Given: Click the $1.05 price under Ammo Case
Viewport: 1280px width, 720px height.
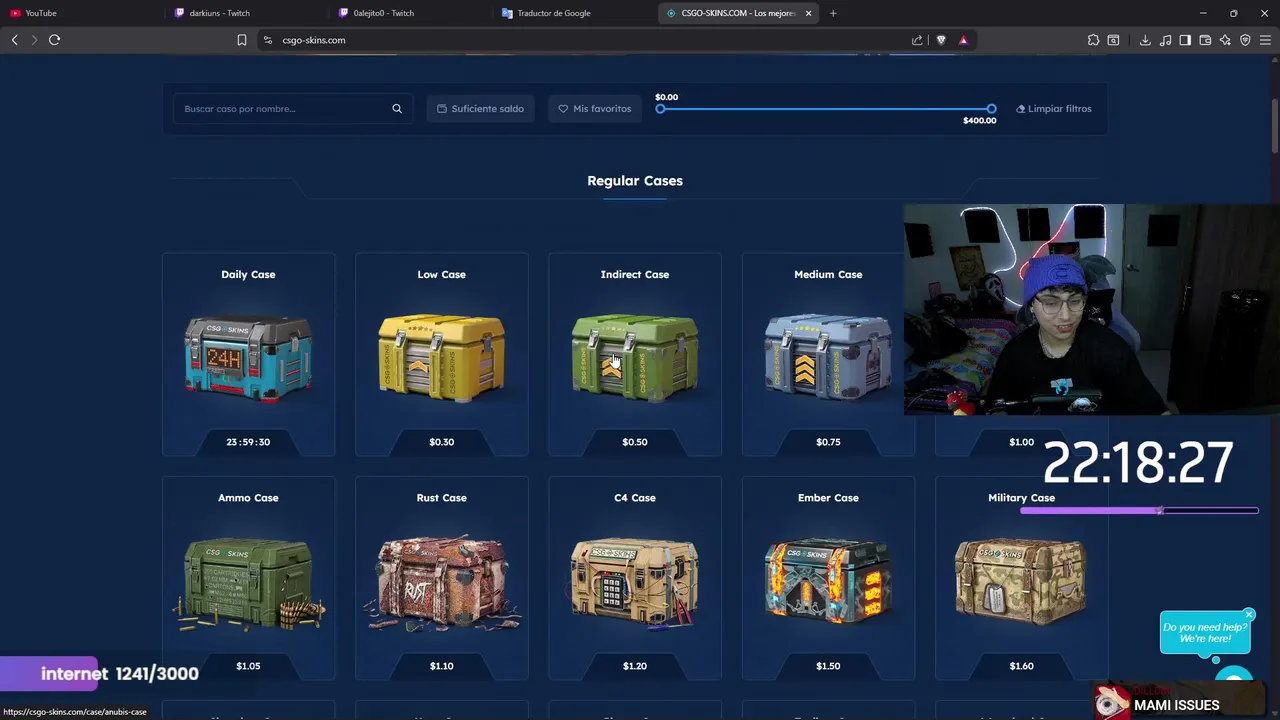Looking at the screenshot, I should [248, 666].
